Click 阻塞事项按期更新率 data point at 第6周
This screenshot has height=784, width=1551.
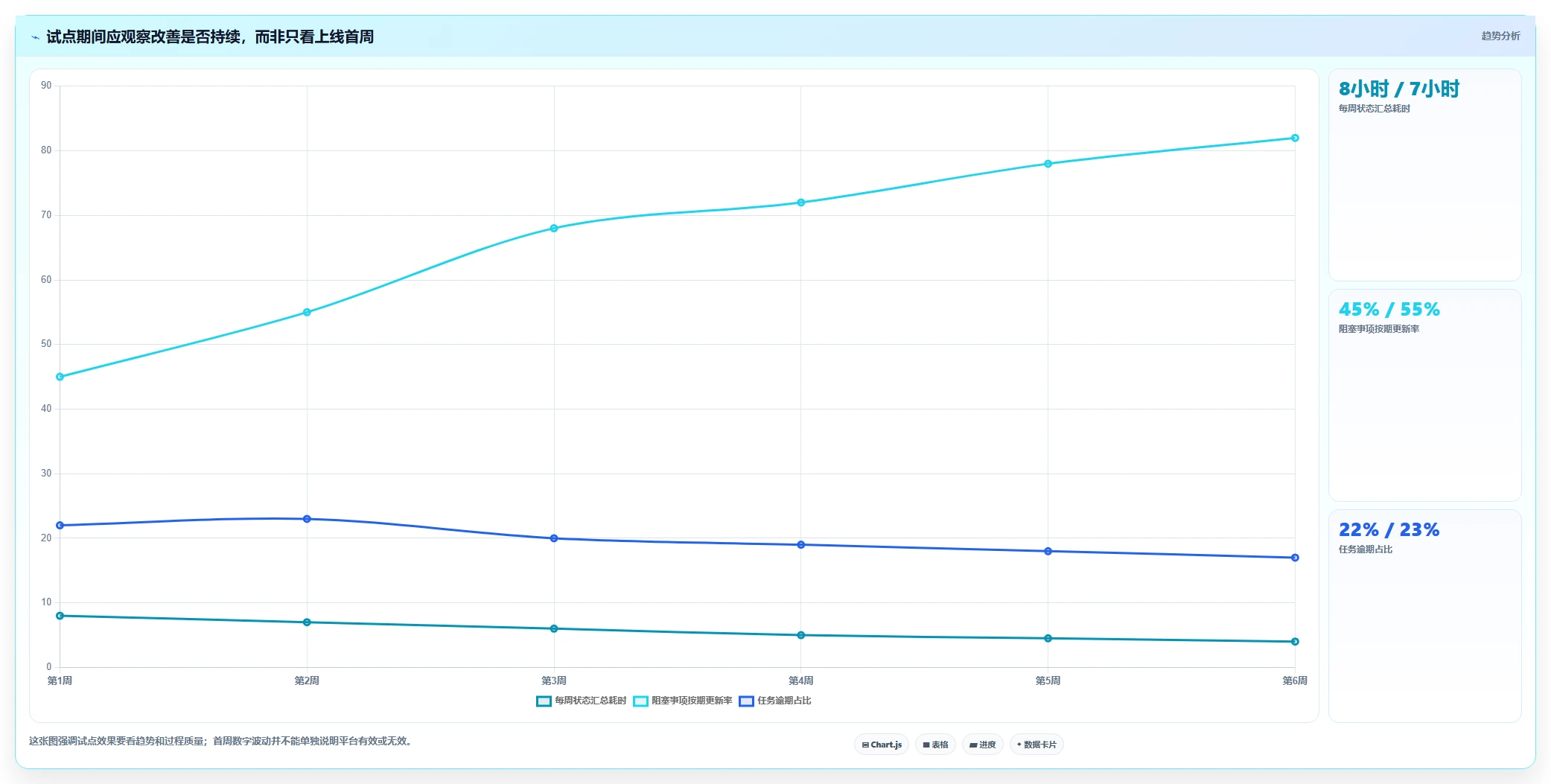point(1295,138)
